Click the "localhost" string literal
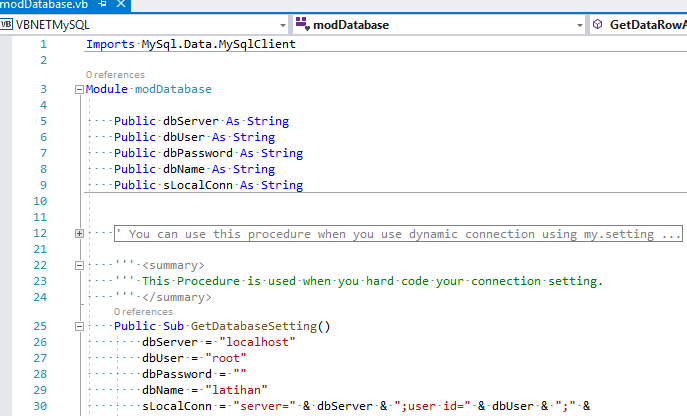This screenshot has width=687, height=416. [257, 342]
